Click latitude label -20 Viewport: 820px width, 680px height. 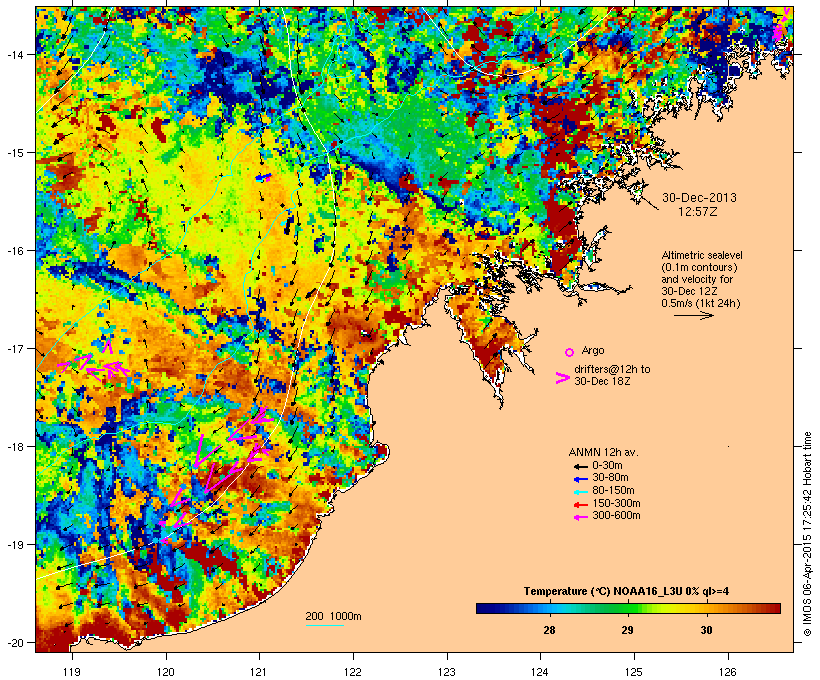pos(14,643)
